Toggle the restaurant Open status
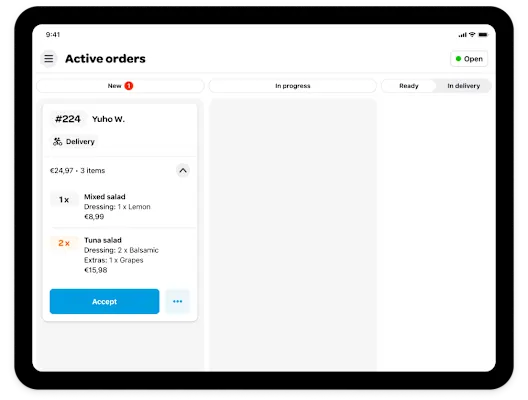Screen dimensions: 528x400 (469, 59)
